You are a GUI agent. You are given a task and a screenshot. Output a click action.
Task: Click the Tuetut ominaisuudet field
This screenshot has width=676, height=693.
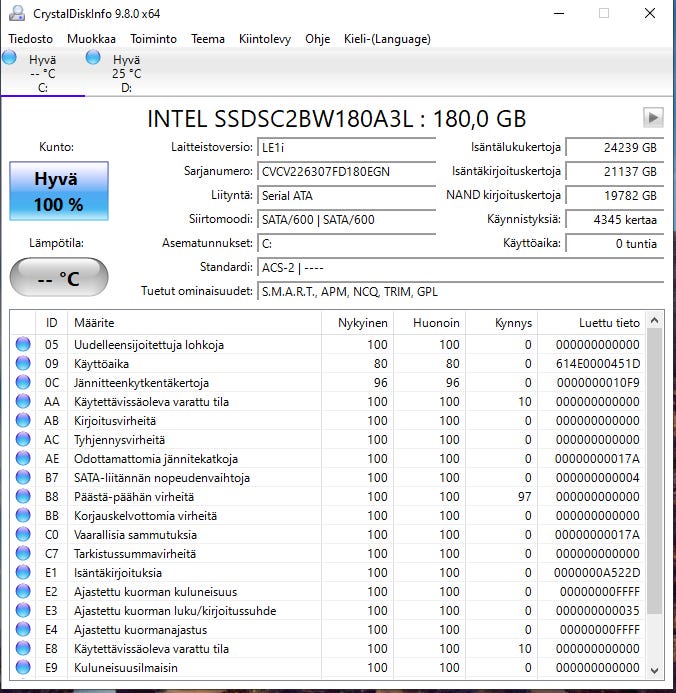pos(460,292)
